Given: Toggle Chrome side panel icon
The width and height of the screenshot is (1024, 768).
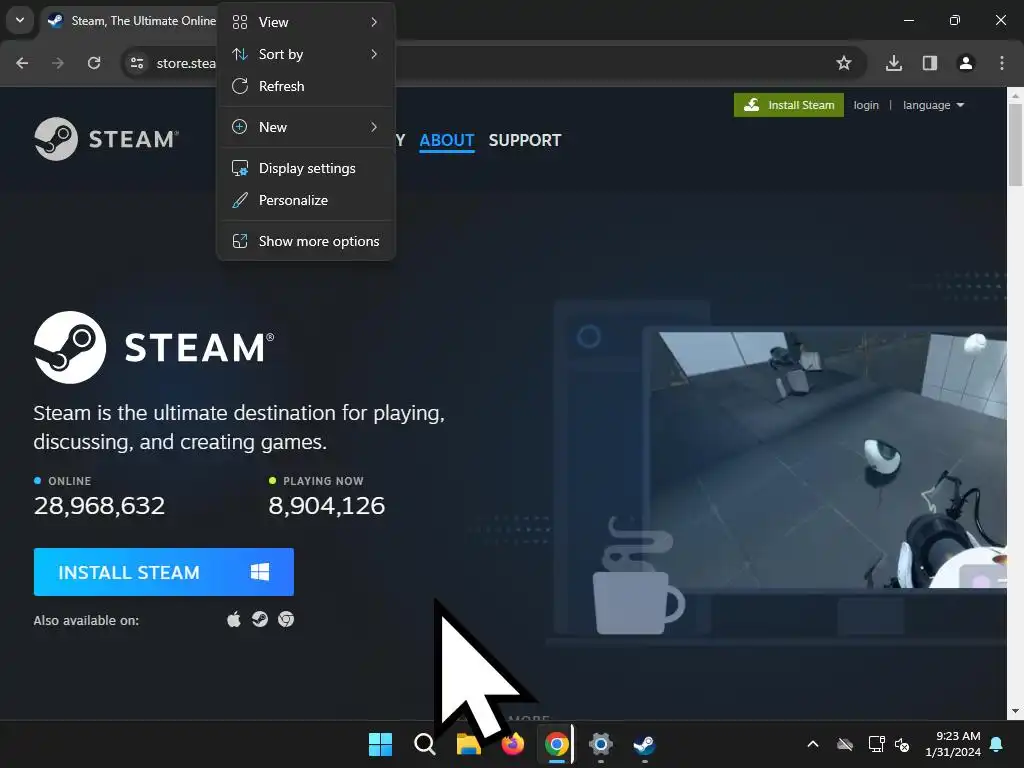Looking at the screenshot, I should pyautogui.click(x=930, y=63).
